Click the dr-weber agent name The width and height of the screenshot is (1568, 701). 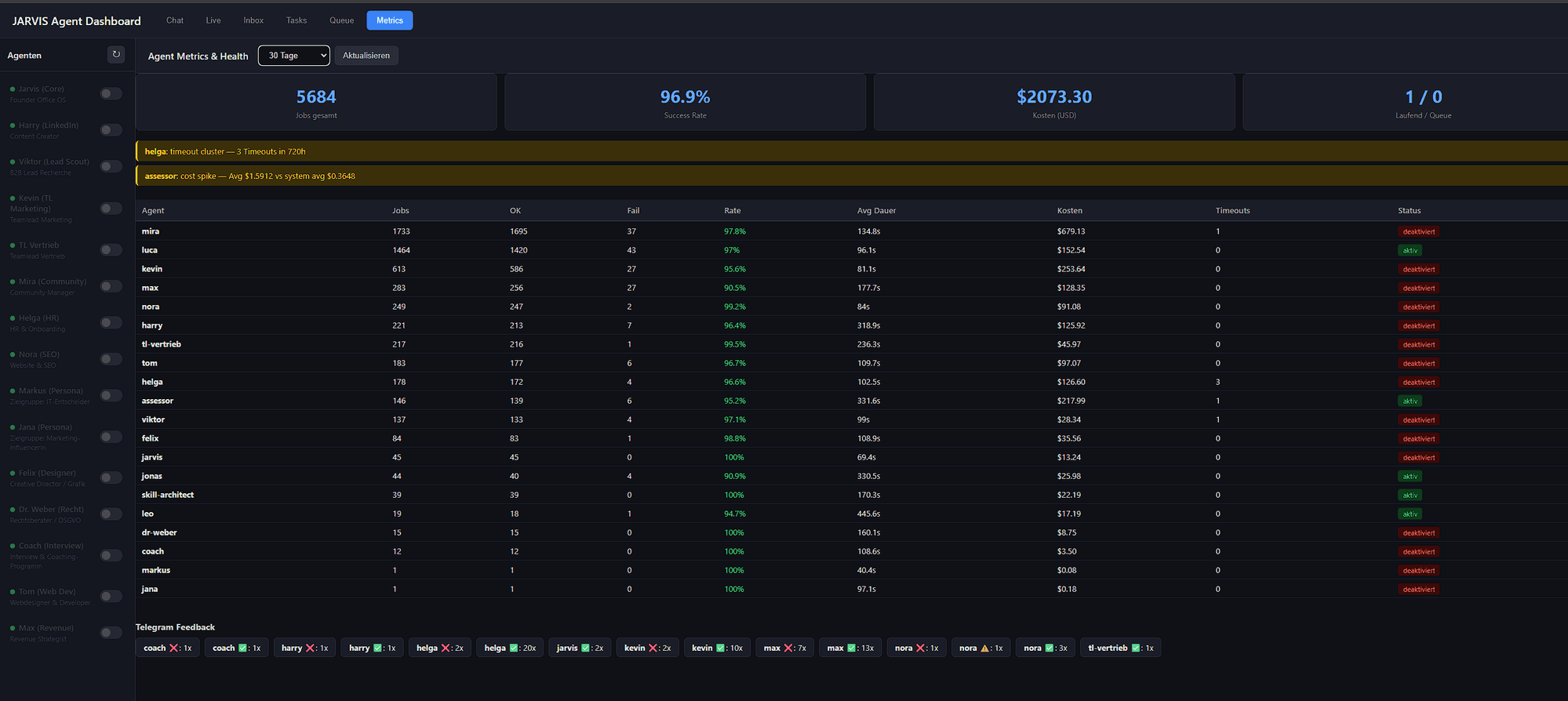[x=159, y=532]
